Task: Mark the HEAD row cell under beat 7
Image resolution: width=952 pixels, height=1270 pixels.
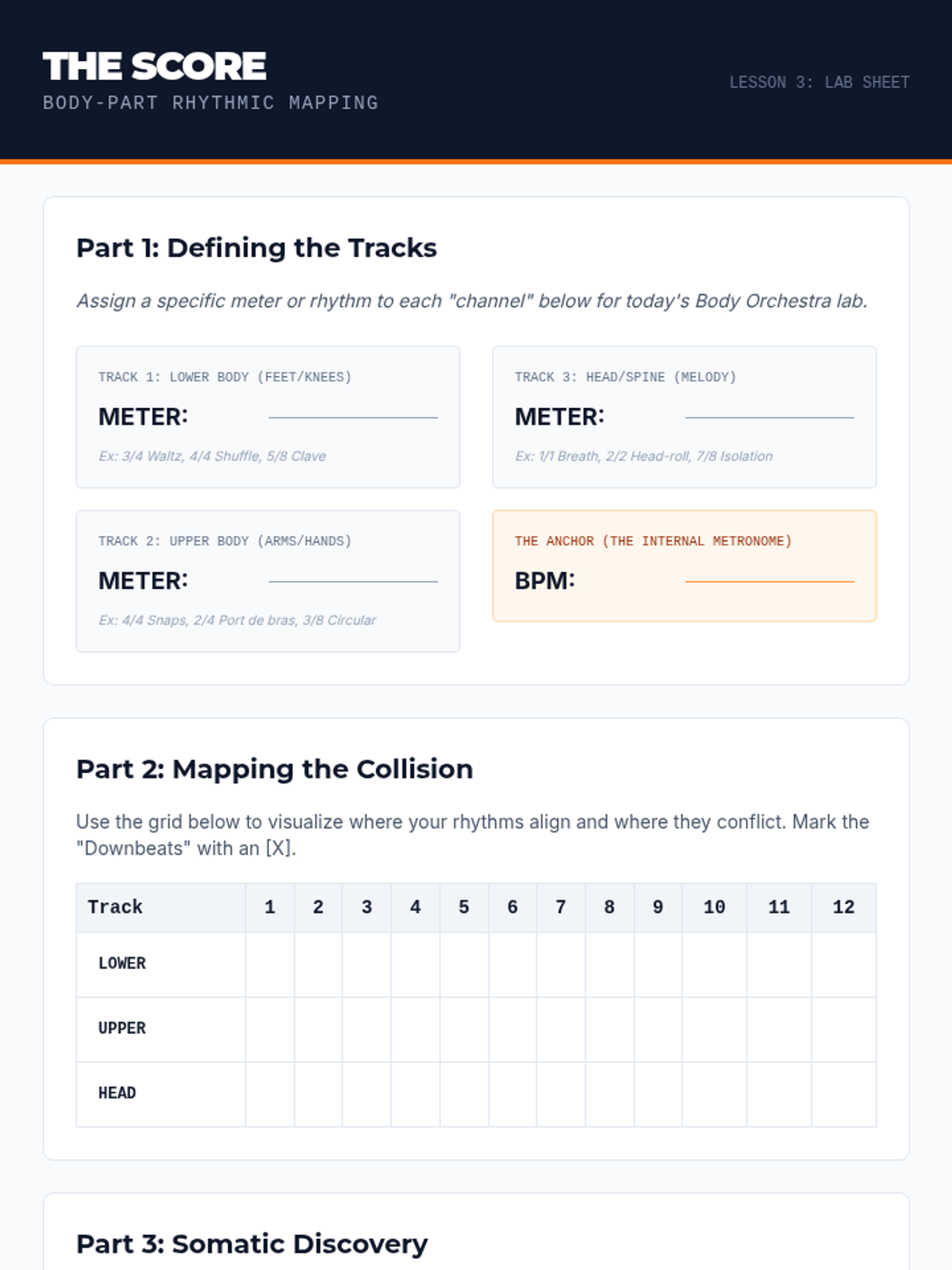Action: click(561, 1095)
